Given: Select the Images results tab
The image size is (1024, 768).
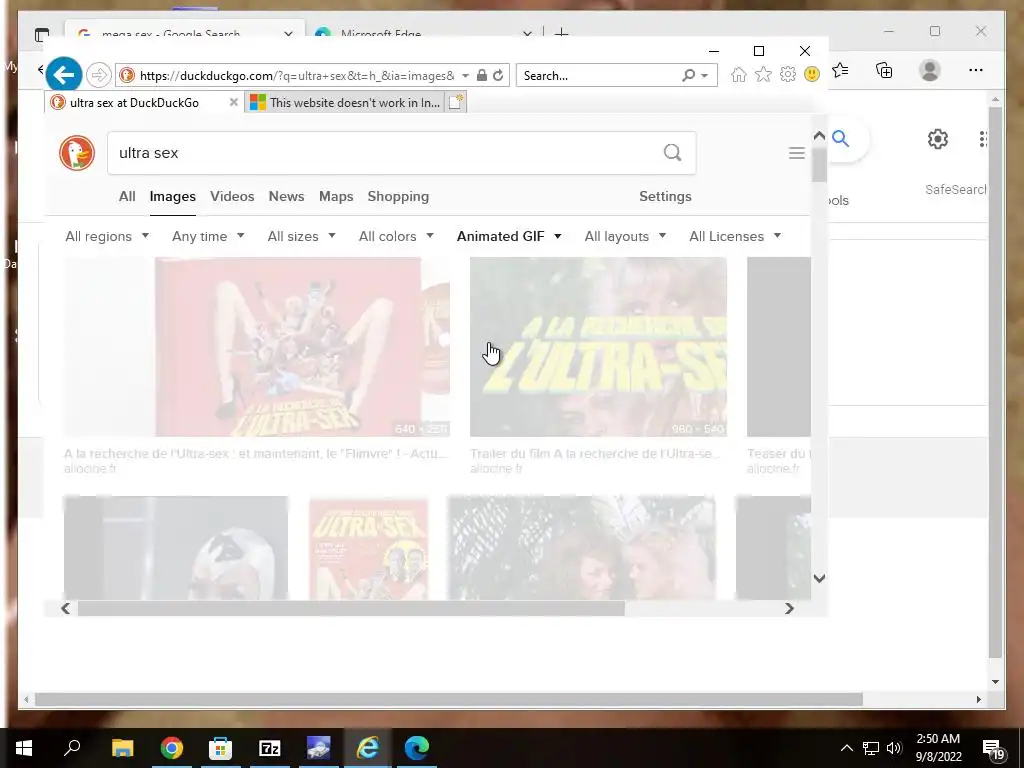Looking at the screenshot, I should (172, 197).
